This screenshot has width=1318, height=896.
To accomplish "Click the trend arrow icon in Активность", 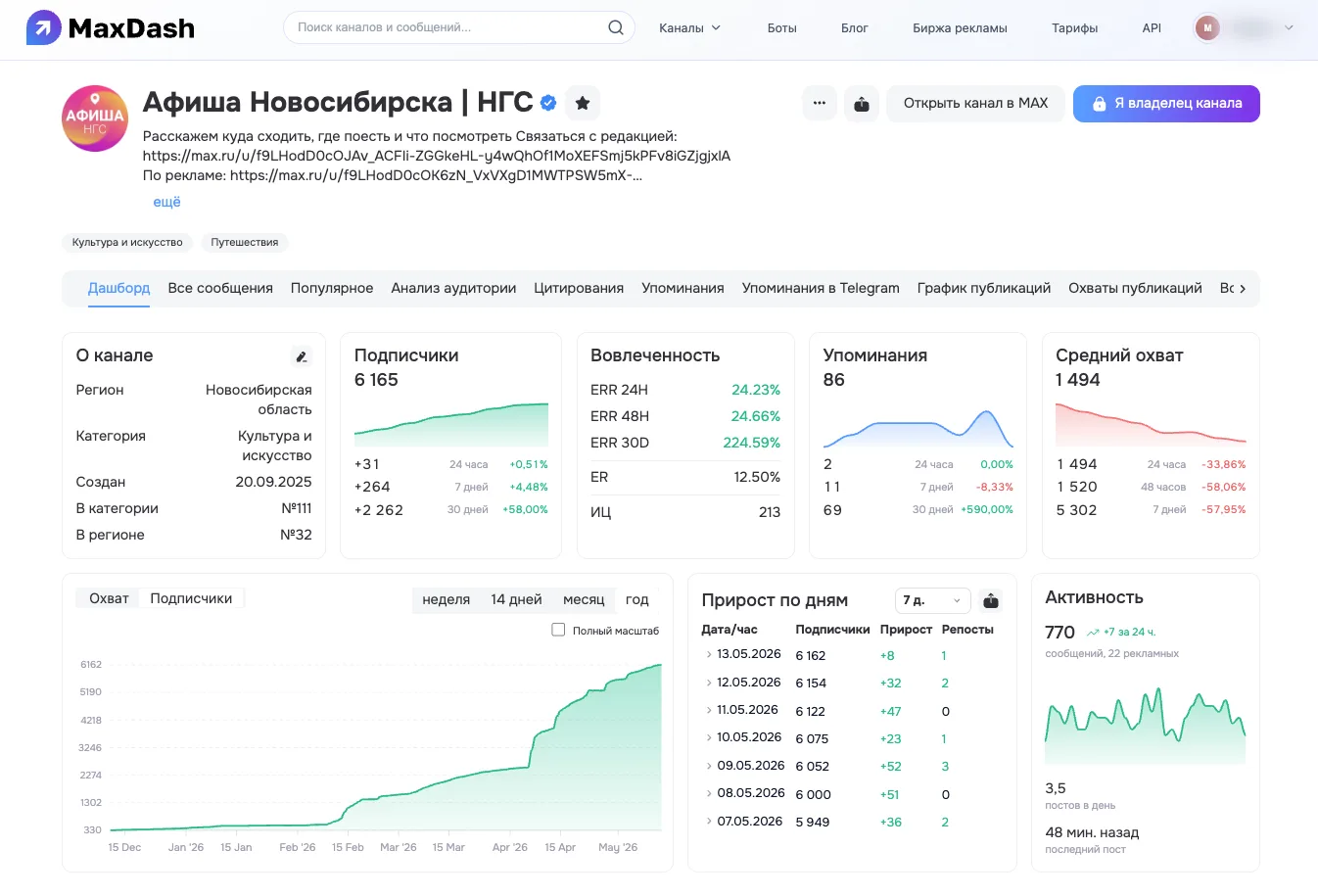I will (x=1093, y=633).
